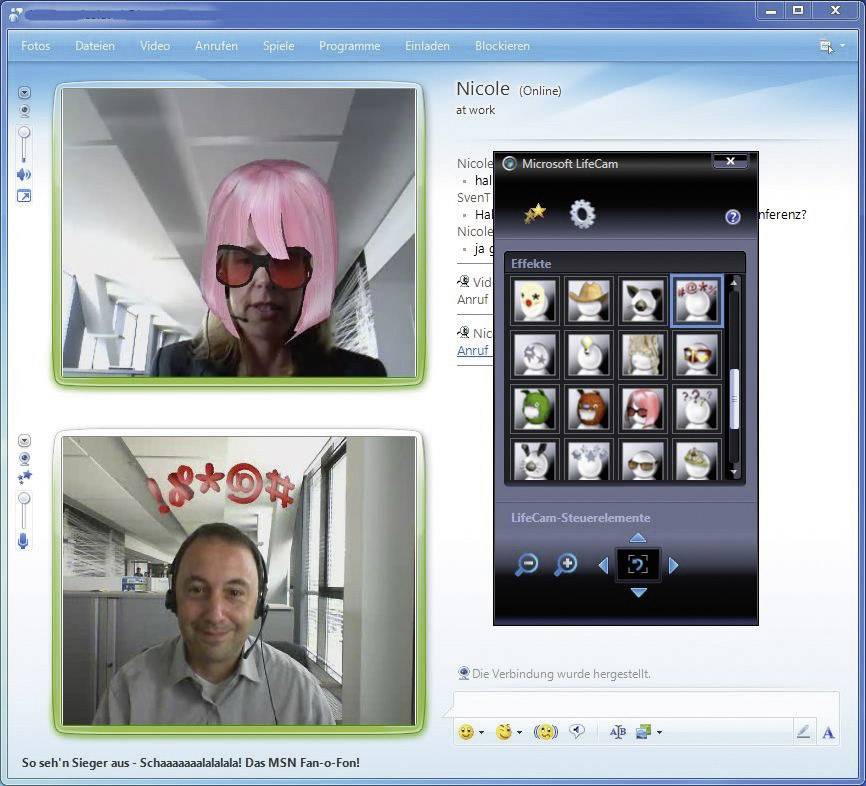Open the Spiele menu
The image size is (866, 786).
coord(278,45)
